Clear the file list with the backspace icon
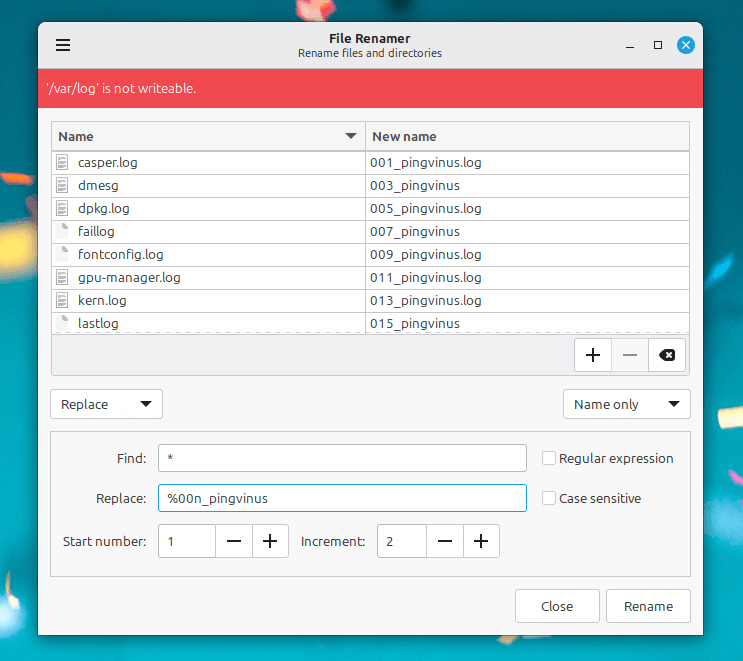 (x=667, y=355)
